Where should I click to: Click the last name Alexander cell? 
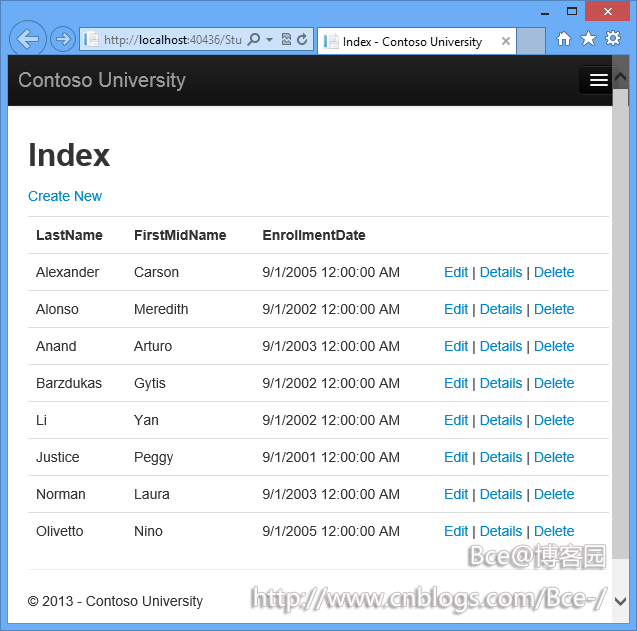click(x=67, y=272)
